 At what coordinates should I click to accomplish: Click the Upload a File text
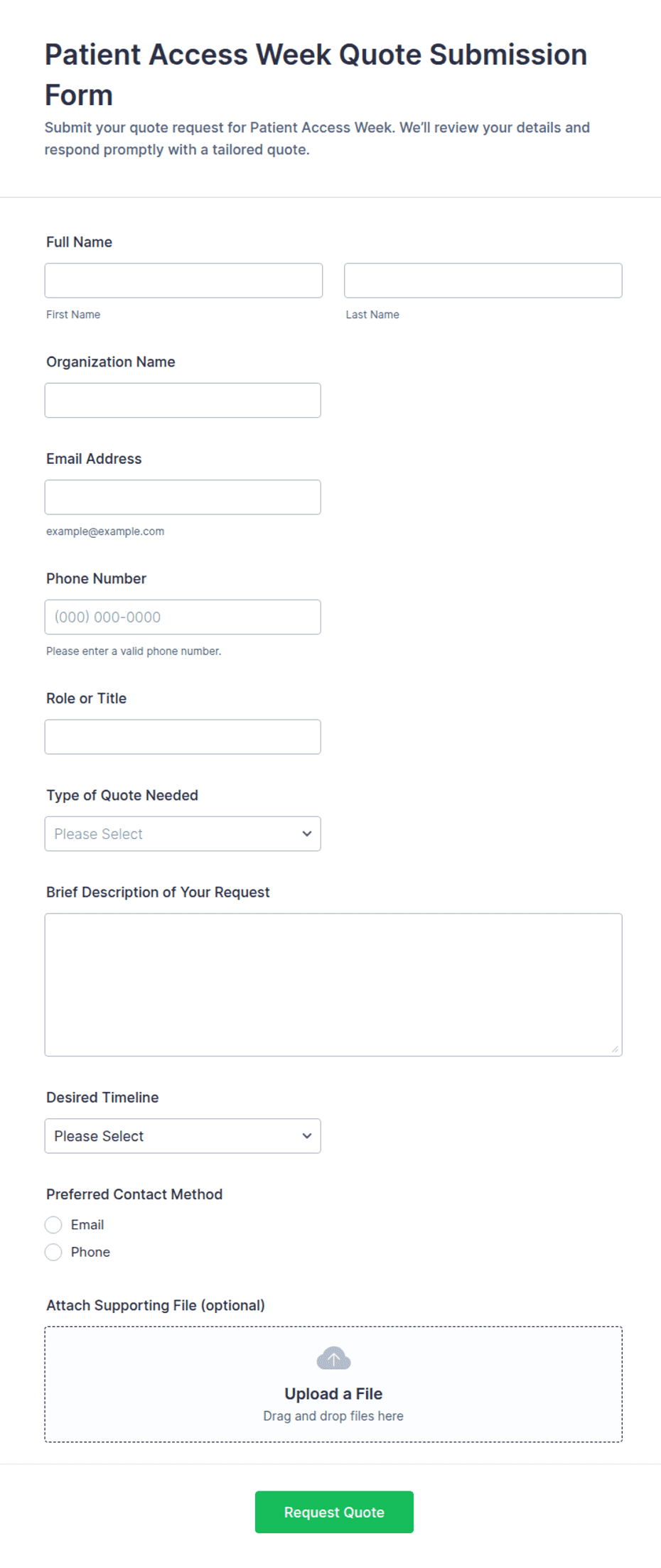click(333, 1393)
